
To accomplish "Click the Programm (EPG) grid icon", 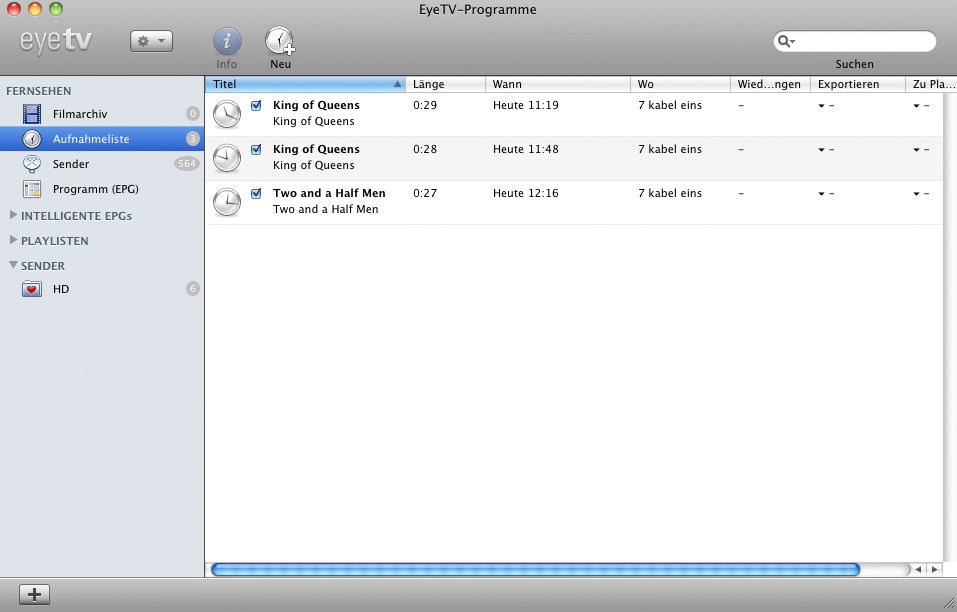I will point(32,189).
